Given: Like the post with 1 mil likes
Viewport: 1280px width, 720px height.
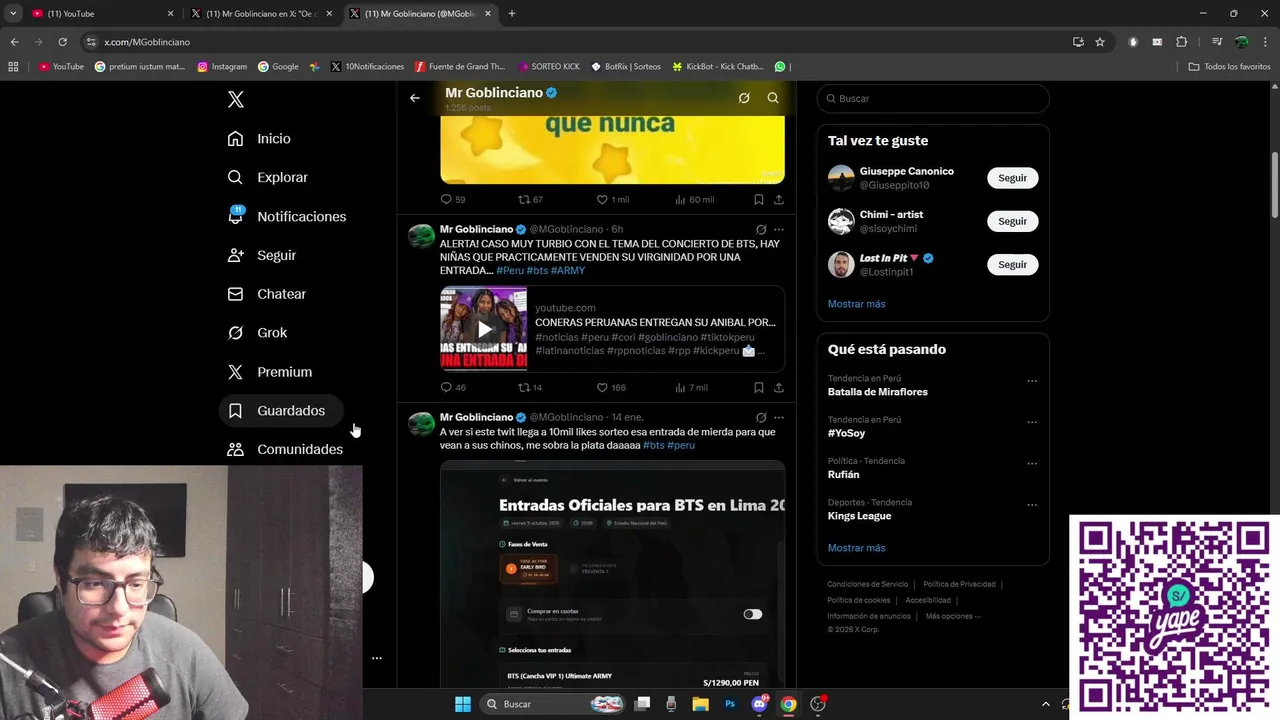Looking at the screenshot, I should coord(612,199).
